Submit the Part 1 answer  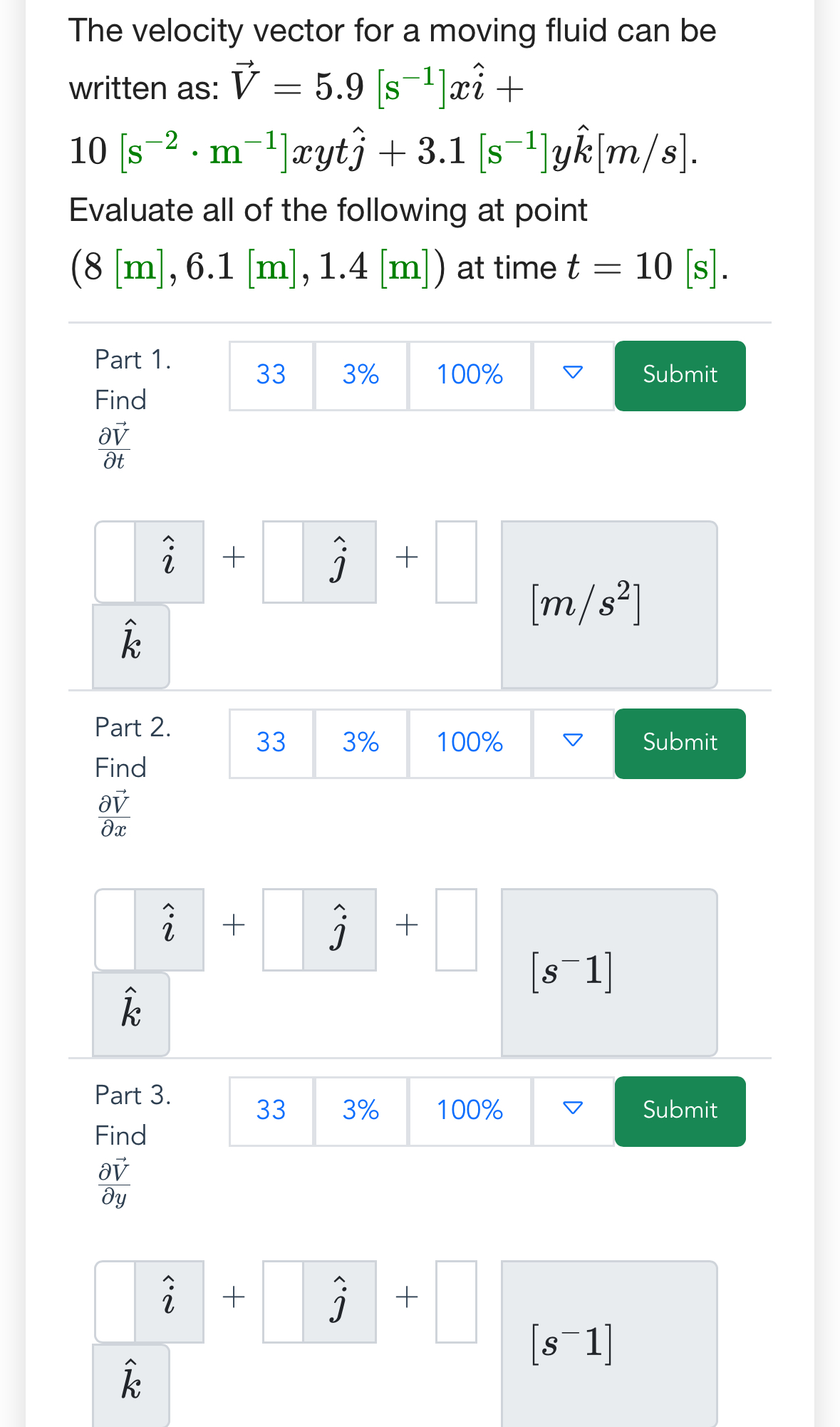[x=680, y=376]
